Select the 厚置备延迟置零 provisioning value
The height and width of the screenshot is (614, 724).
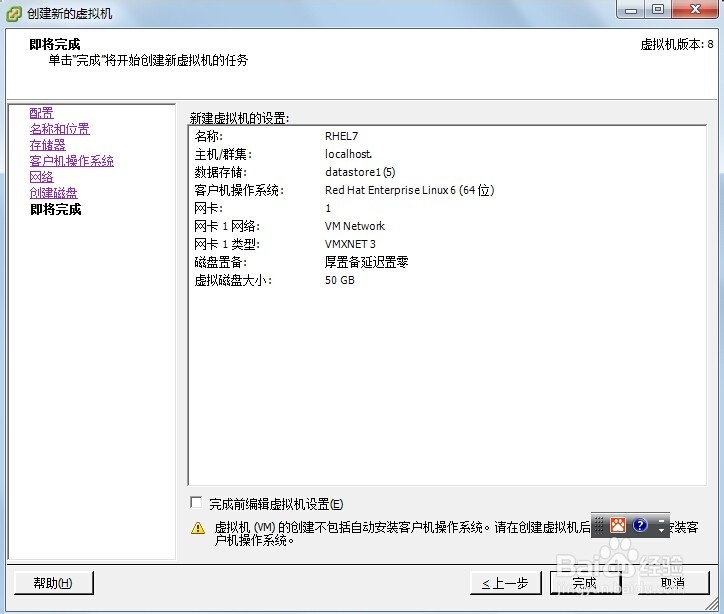[x=367, y=262]
